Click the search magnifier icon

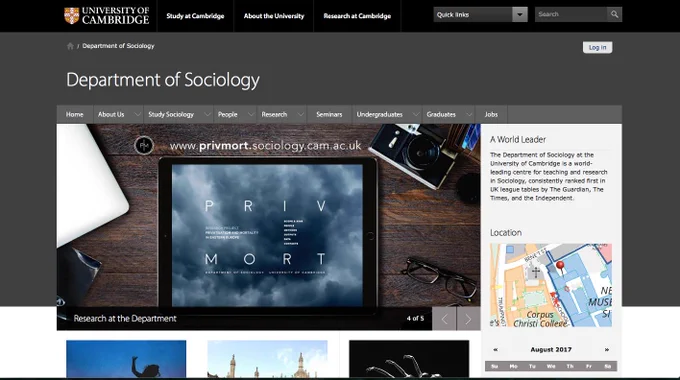pyautogui.click(x=615, y=14)
